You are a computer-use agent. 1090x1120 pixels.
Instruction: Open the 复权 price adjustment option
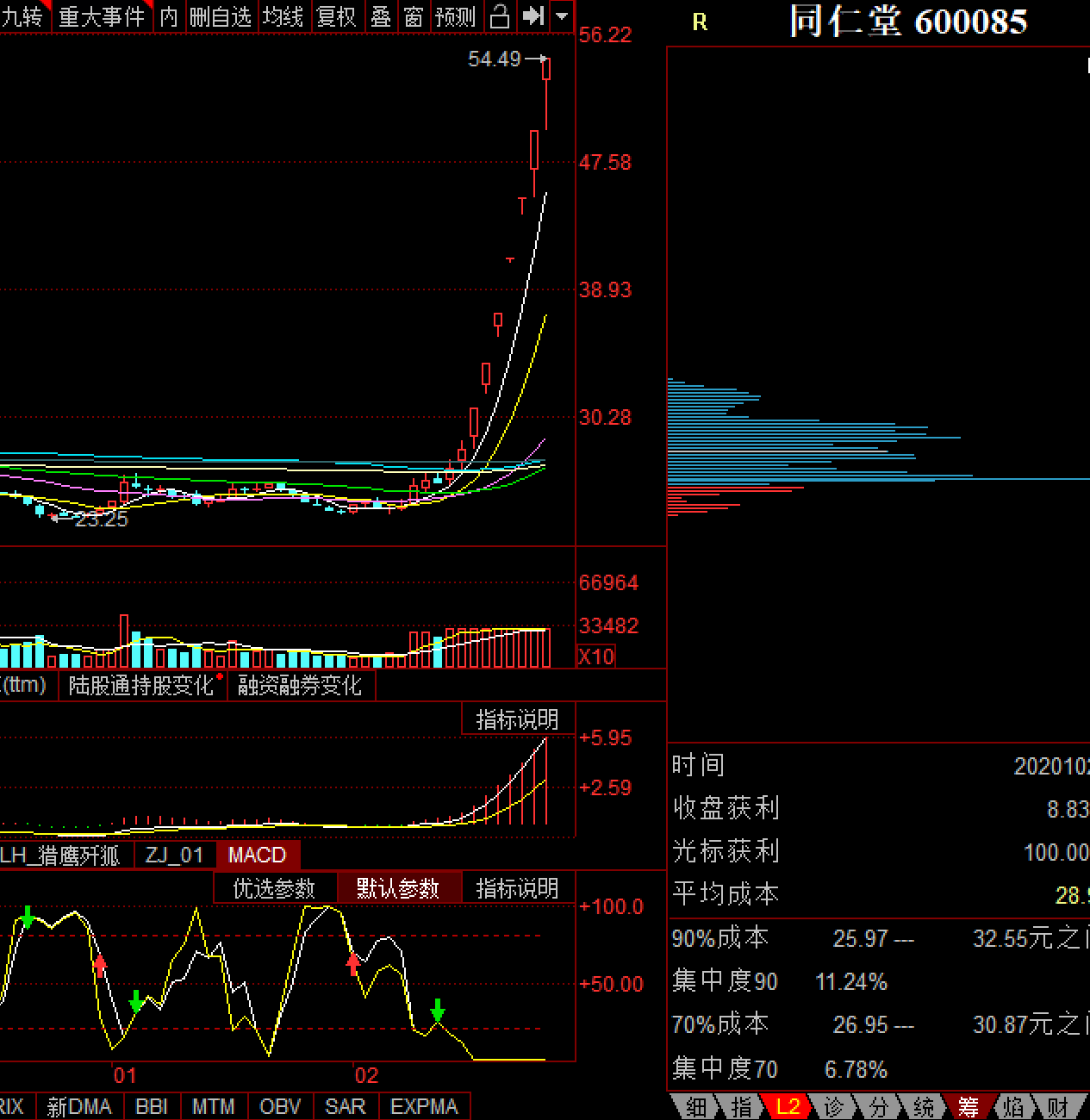(336, 16)
